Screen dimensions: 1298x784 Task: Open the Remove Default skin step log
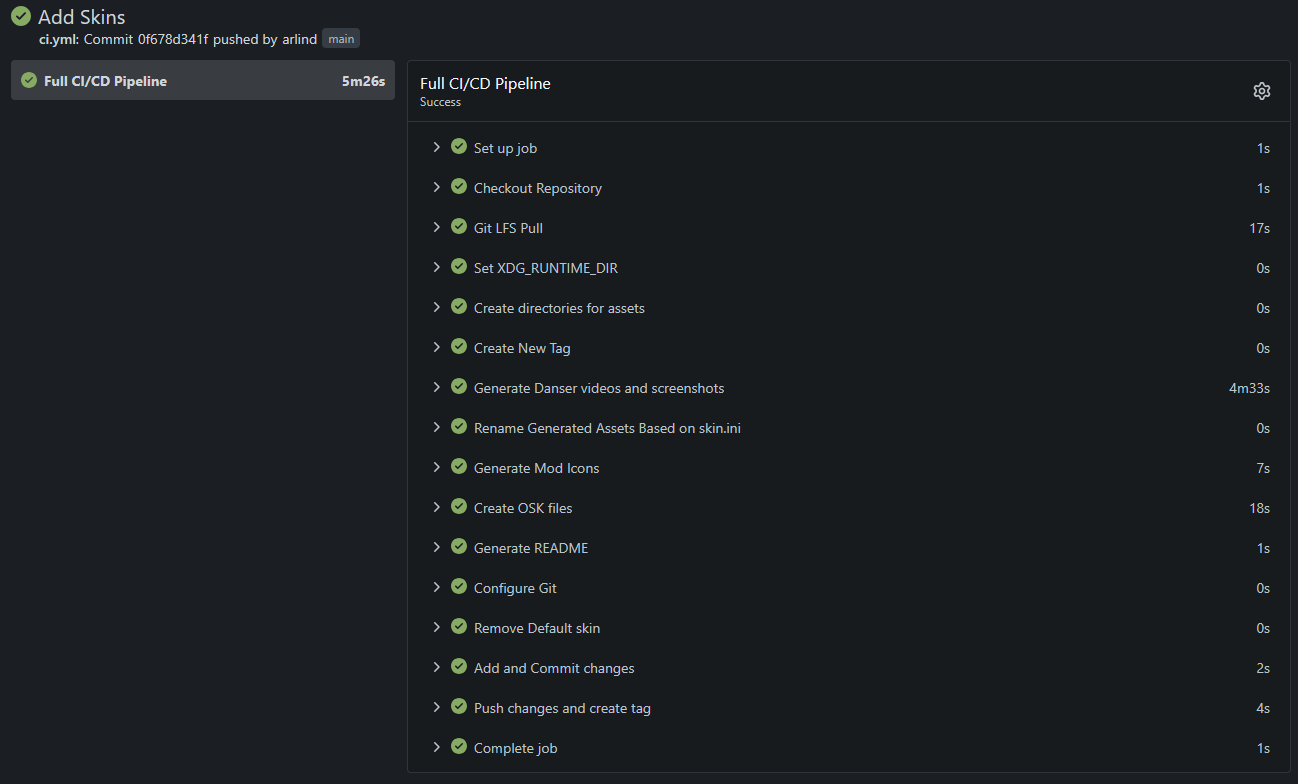tap(537, 628)
